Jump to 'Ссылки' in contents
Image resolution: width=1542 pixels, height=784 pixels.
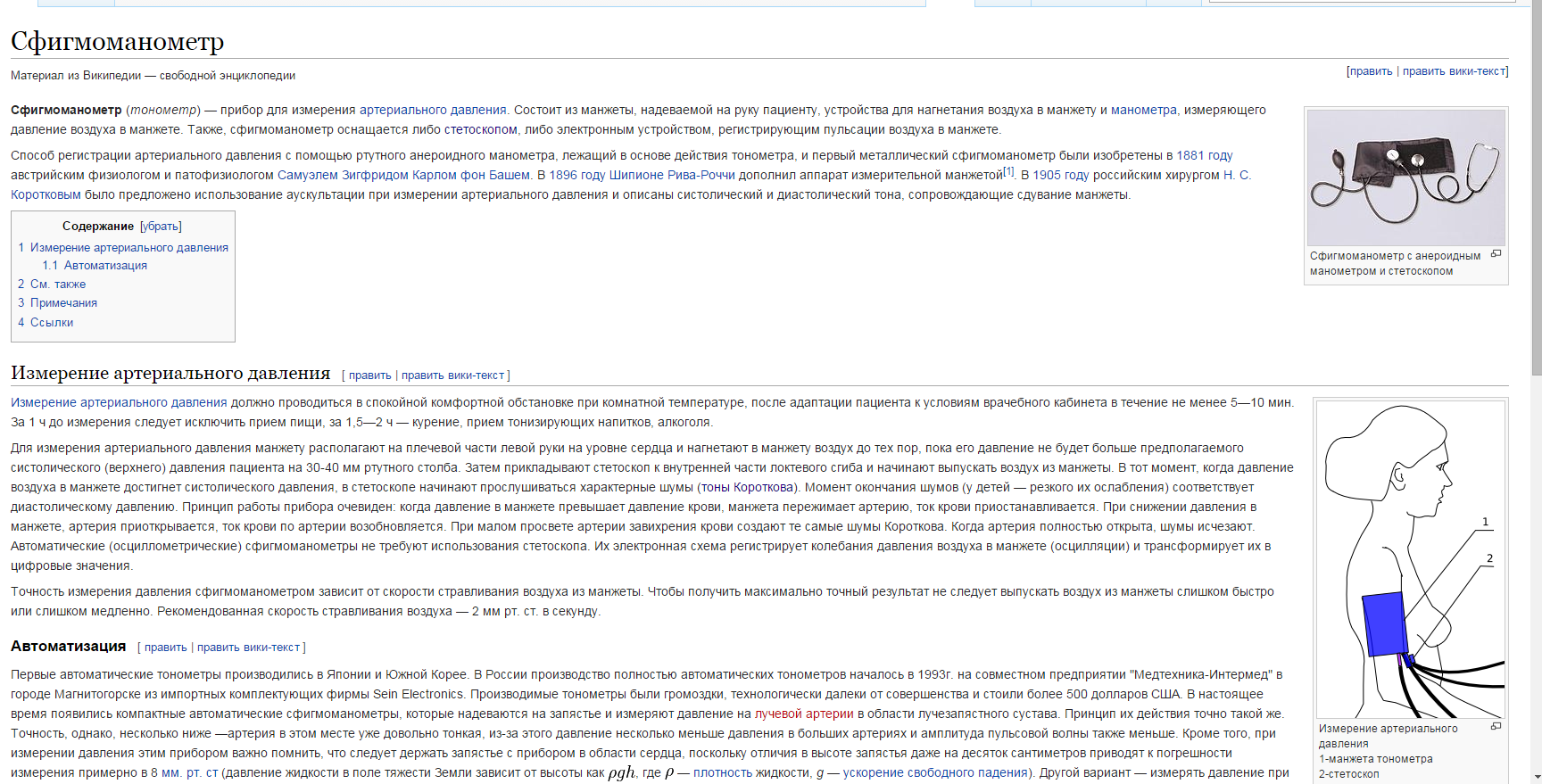tap(52, 323)
